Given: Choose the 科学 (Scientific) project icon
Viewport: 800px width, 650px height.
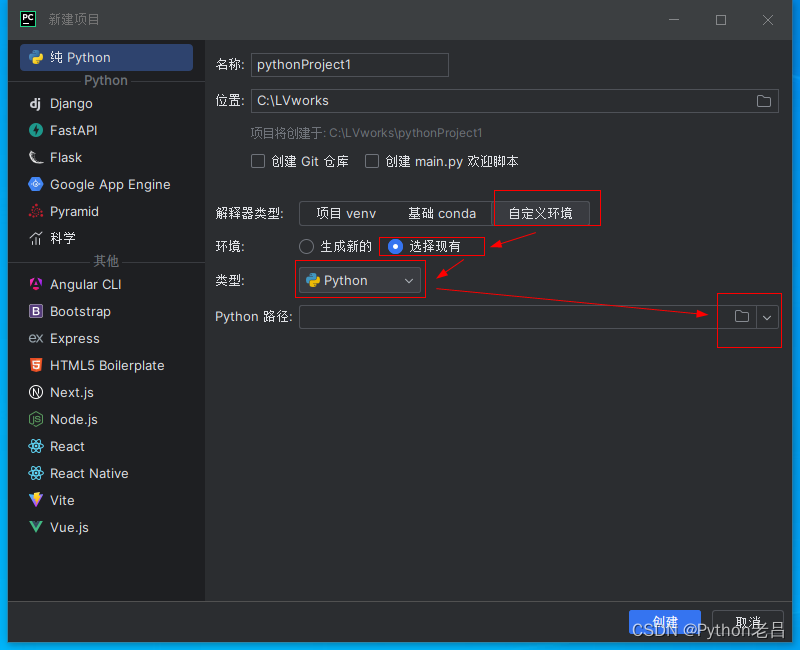Looking at the screenshot, I should [36, 238].
